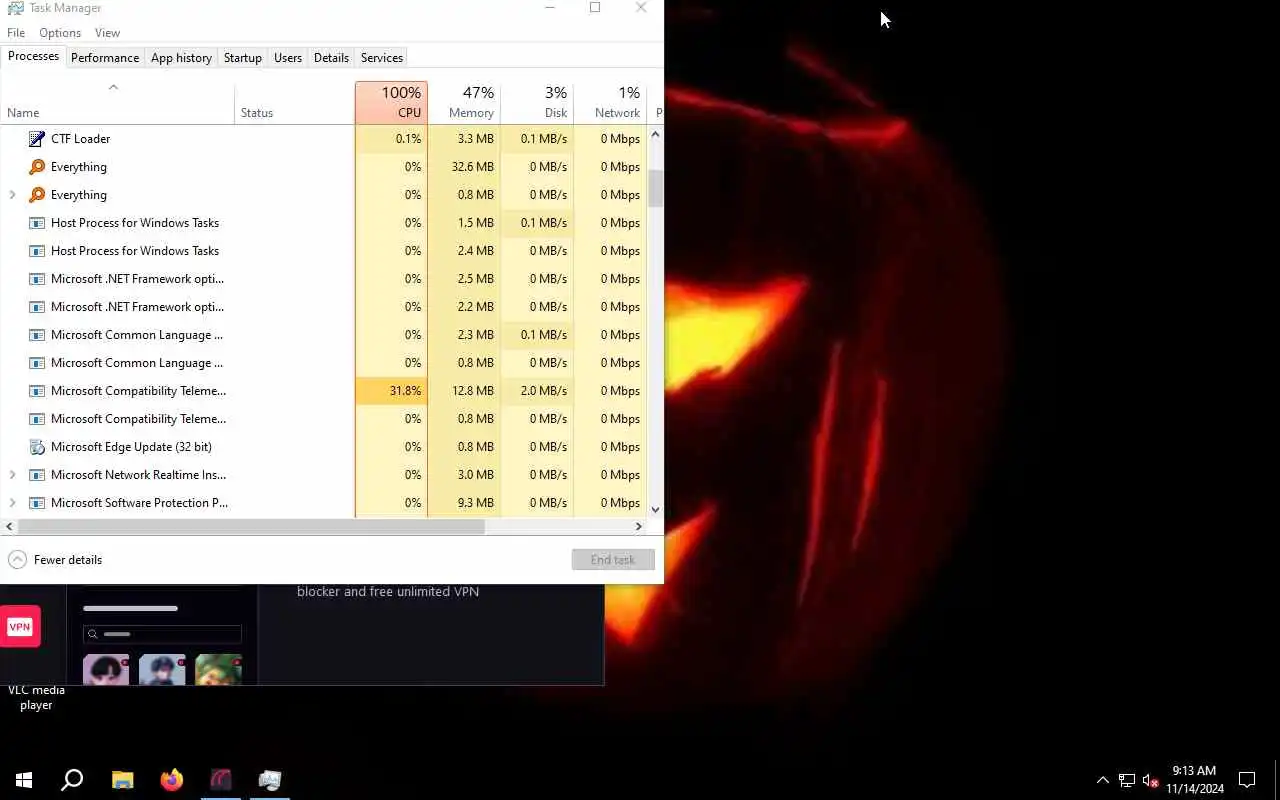1280x800 pixels.
Task: Switch to the Startup tab
Action: [x=242, y=58]
